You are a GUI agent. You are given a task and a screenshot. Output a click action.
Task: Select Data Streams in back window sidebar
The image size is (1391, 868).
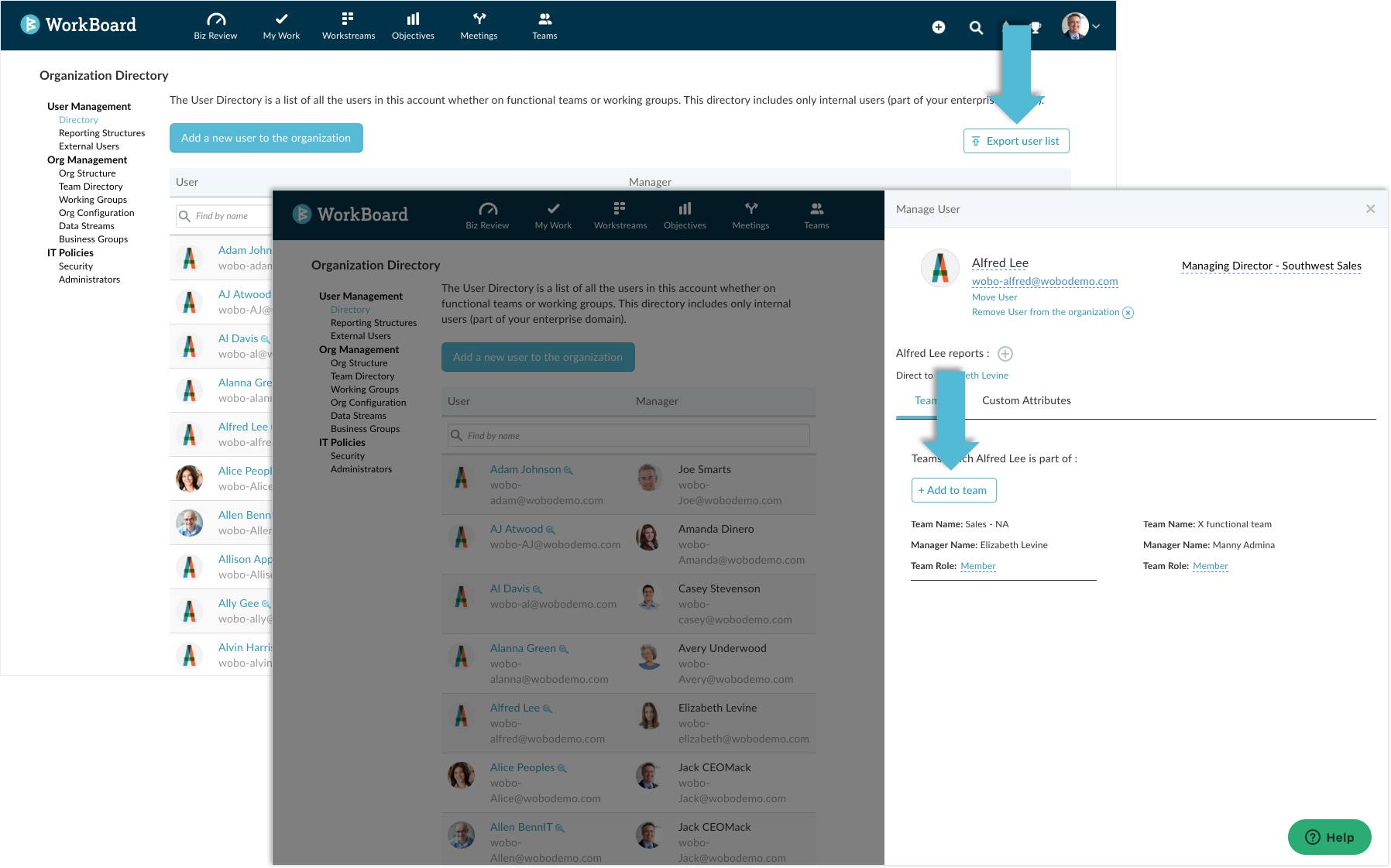click(87, 226)
